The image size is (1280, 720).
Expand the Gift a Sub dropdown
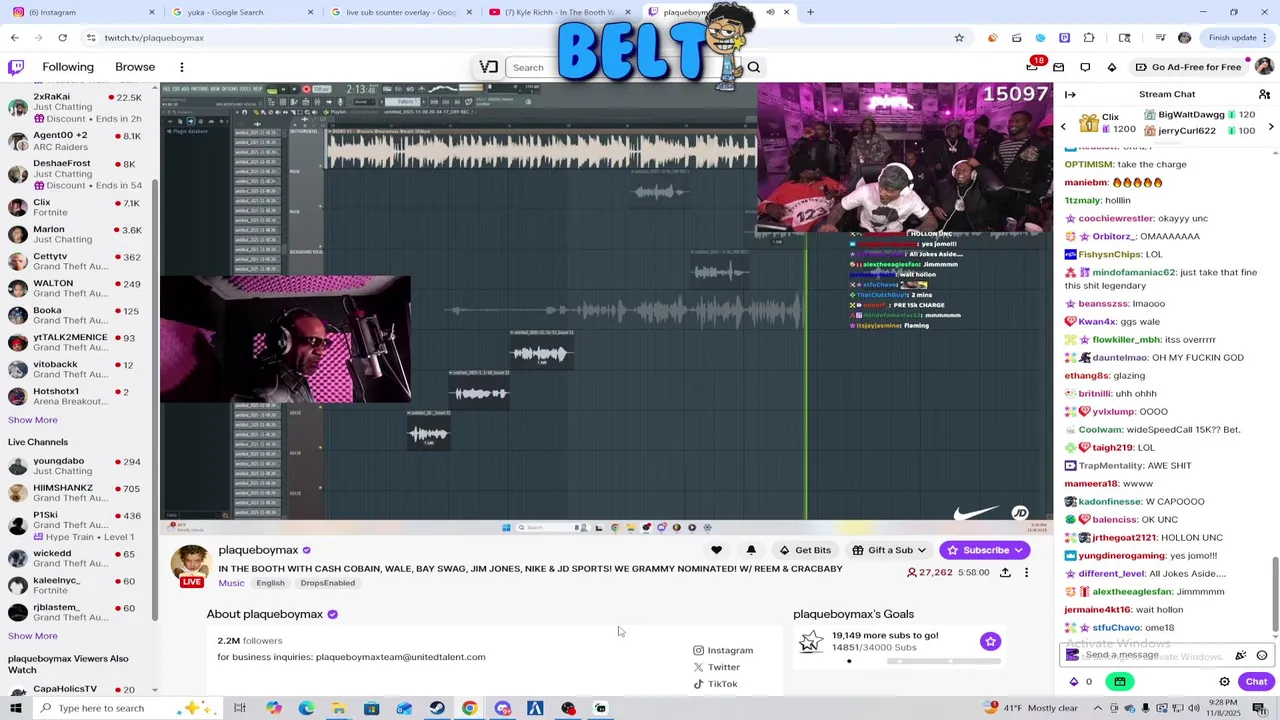(x=921, y=550)
